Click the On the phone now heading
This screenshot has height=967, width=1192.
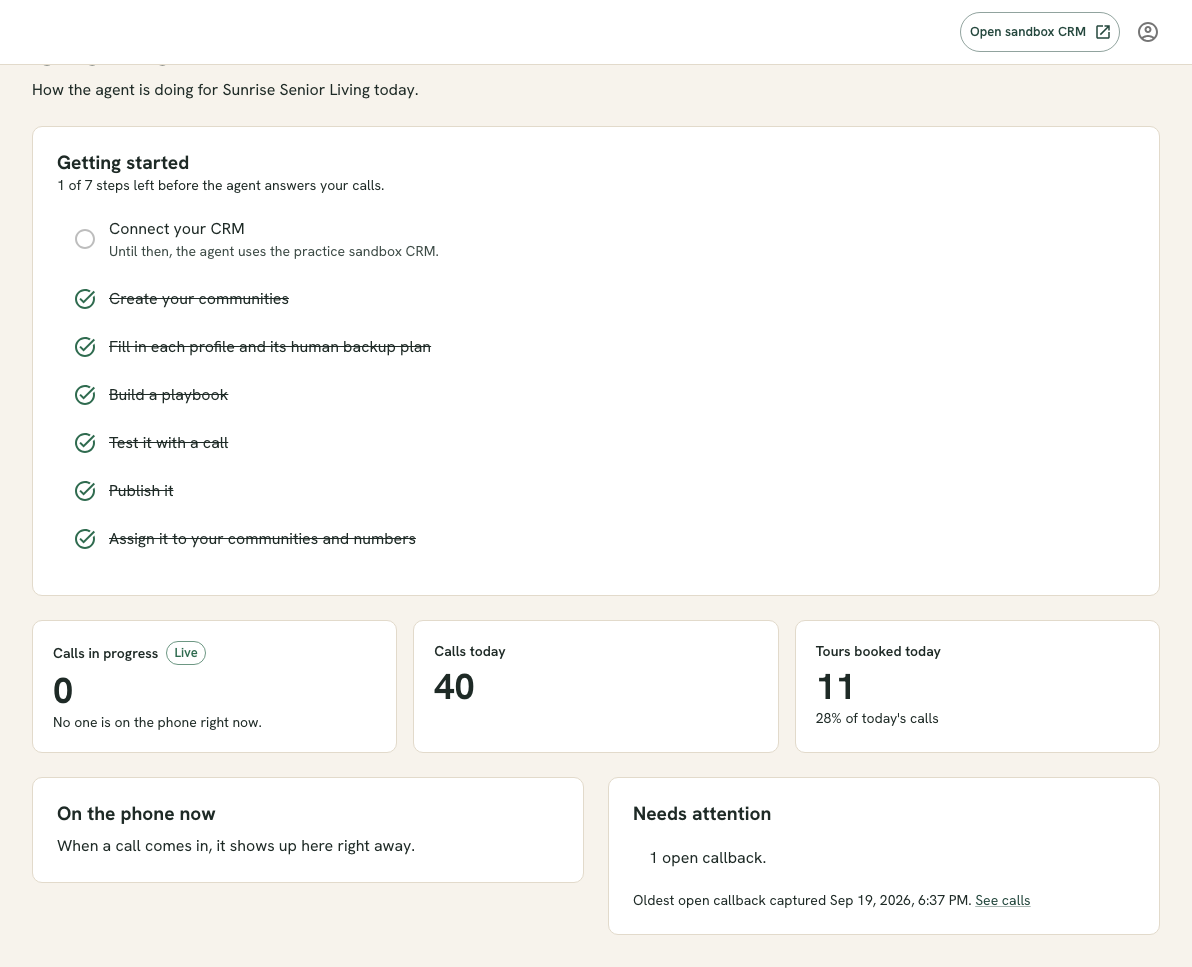(136, 813)
